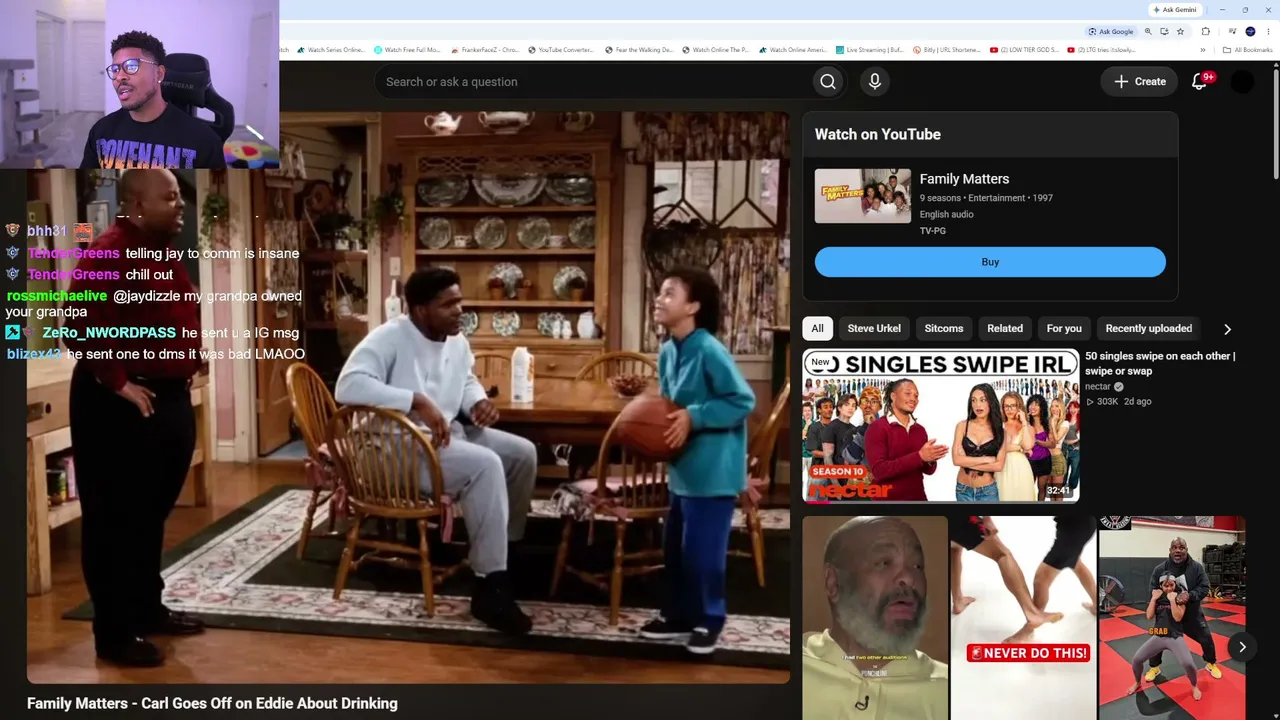Open the Watch Free Full Mo... bookmark

(x=407, y=50)
